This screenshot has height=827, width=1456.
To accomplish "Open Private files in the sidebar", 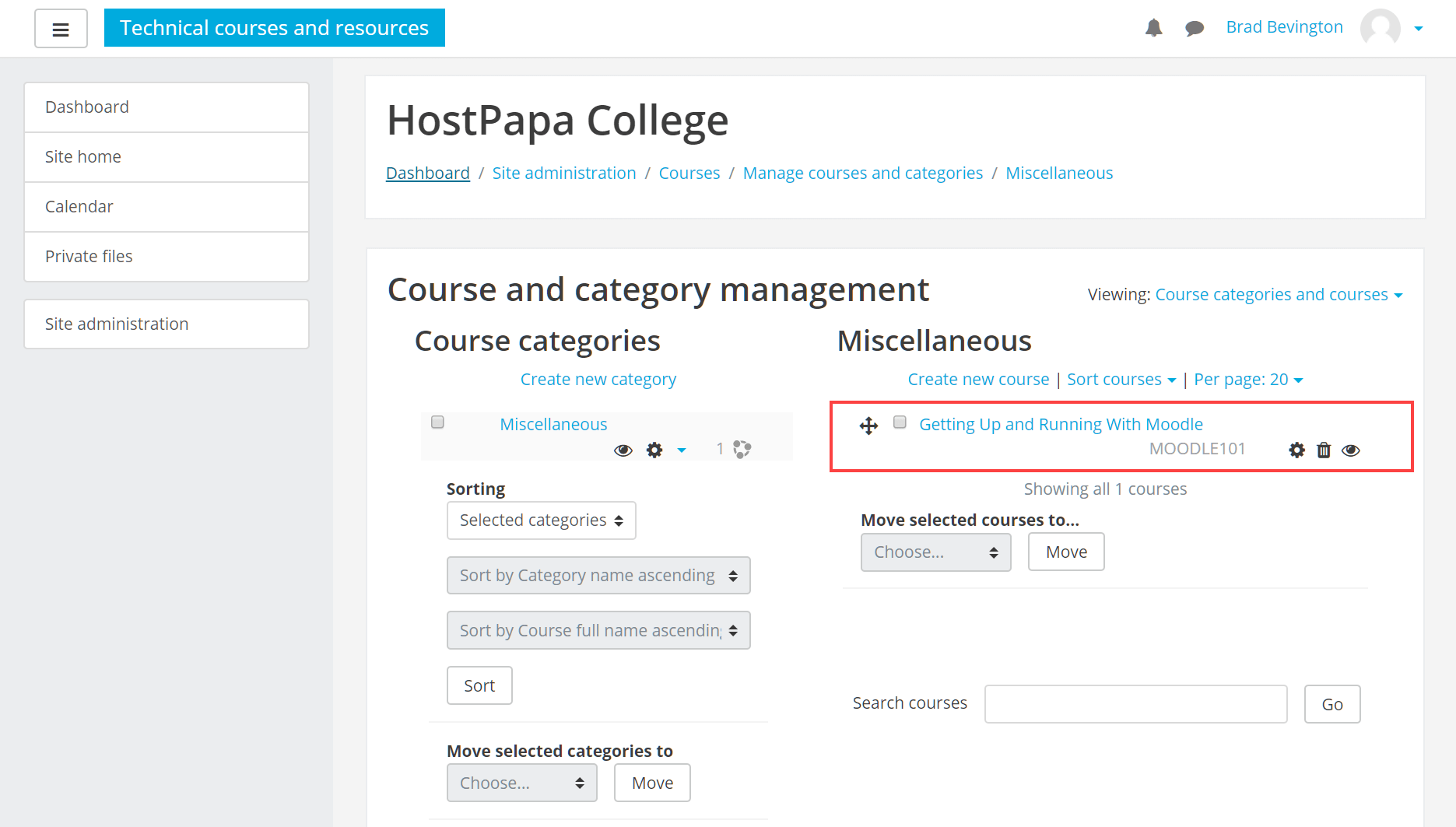I will pyautogui.click(x=167, y=257).
